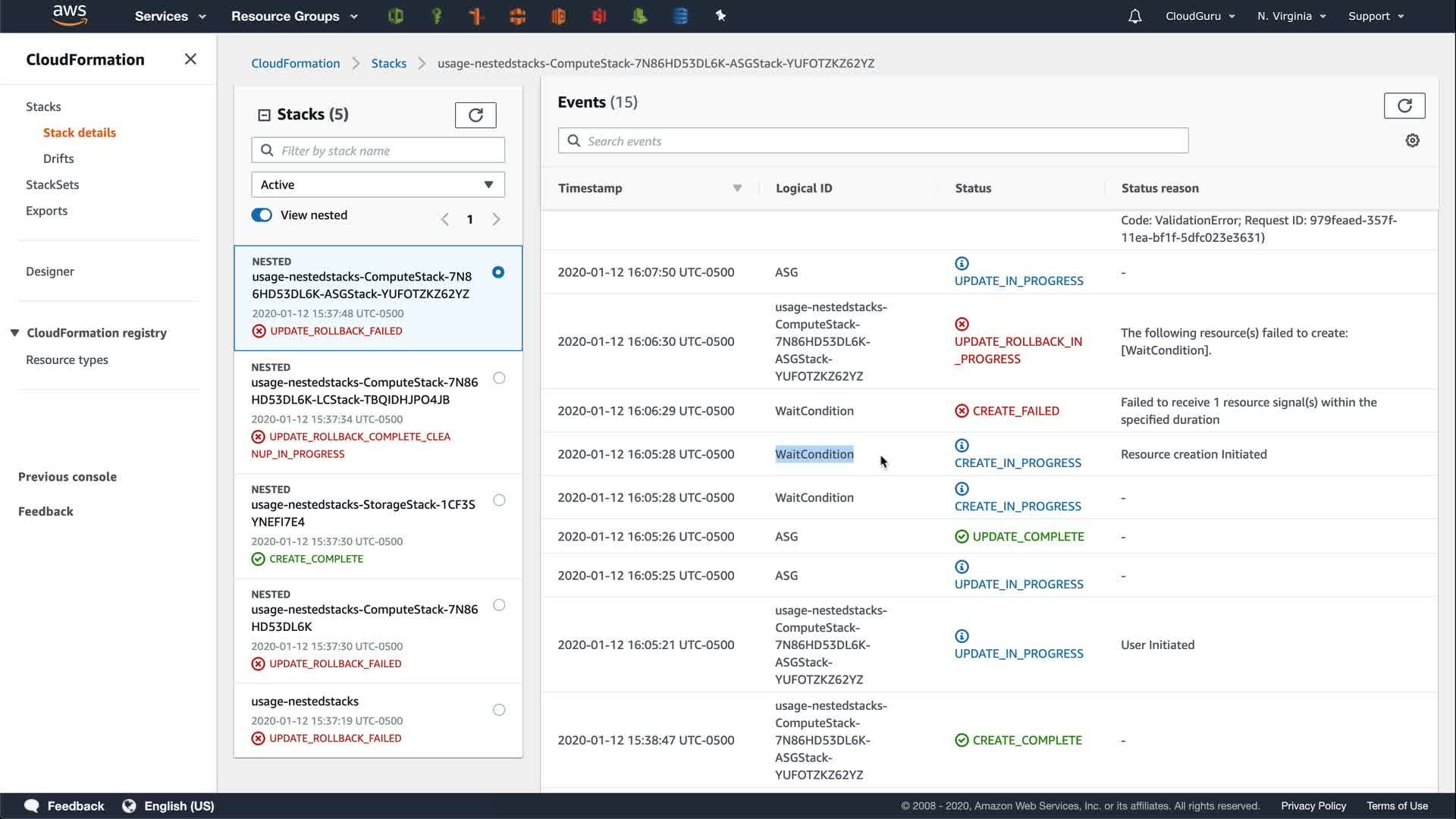Refresh the Stacks list

[x=475, y=115]
